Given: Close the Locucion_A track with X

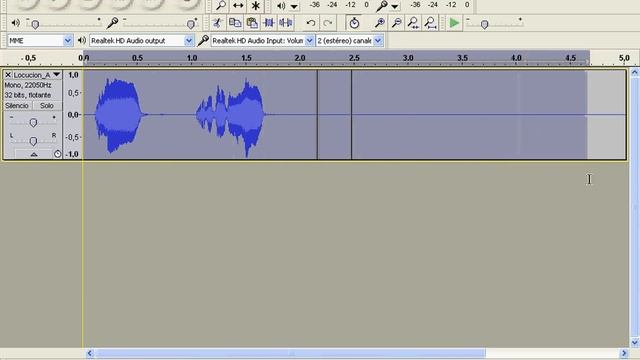Looking at the screenshot, I should coord(8,75).
